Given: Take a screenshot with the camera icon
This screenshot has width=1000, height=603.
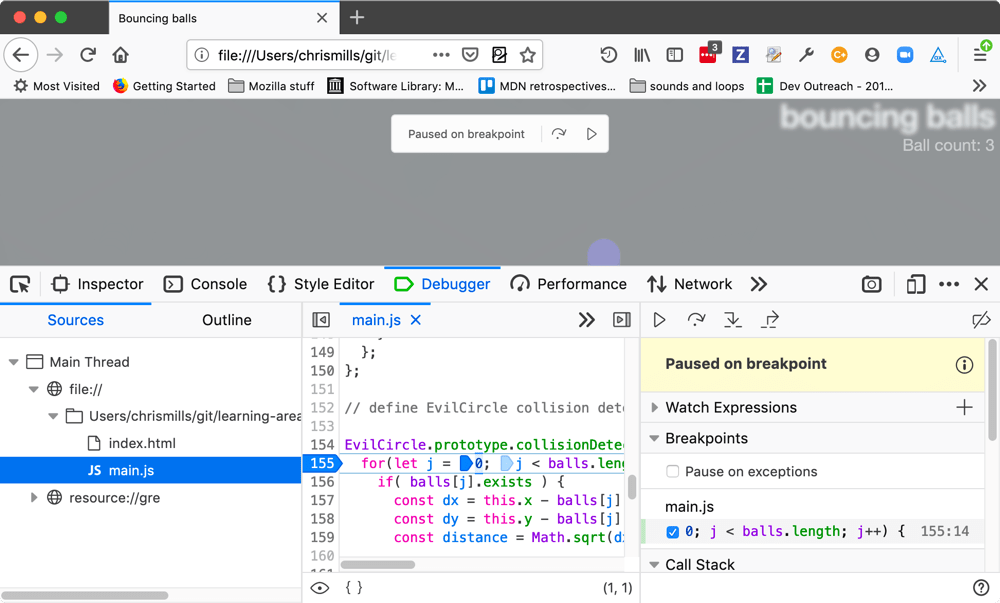Looking at the screenshot, I should coord(871,284).
